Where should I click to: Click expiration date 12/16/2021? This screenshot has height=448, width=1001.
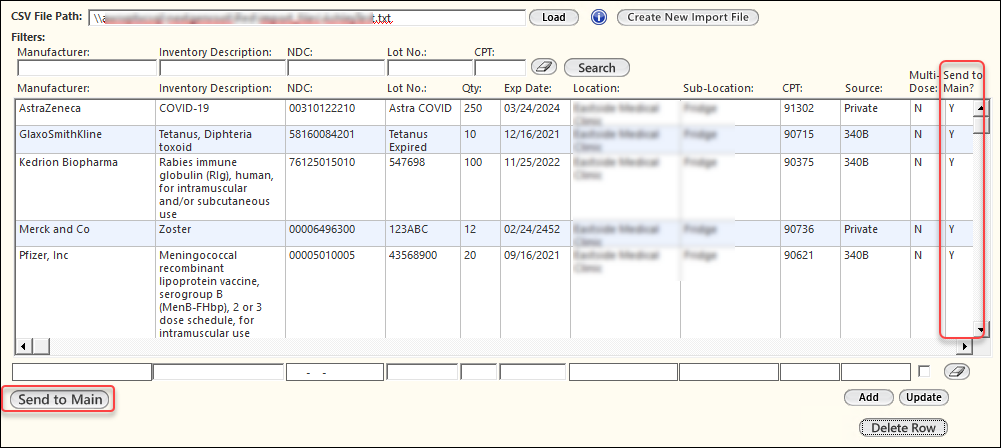coord(532,135)
